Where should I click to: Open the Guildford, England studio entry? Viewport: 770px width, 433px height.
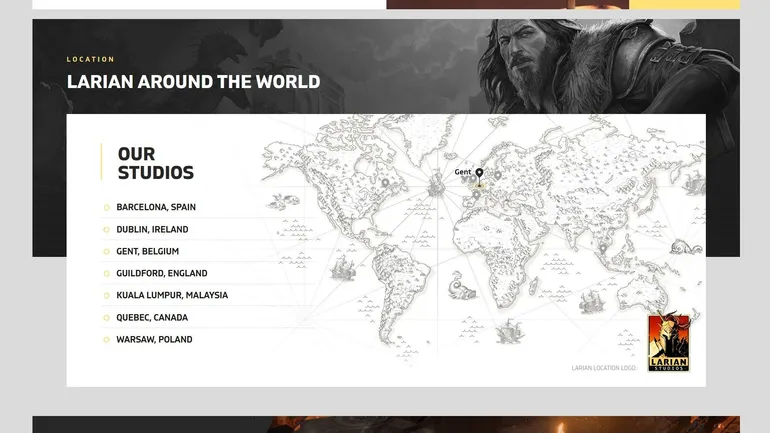tap(161, 274)
